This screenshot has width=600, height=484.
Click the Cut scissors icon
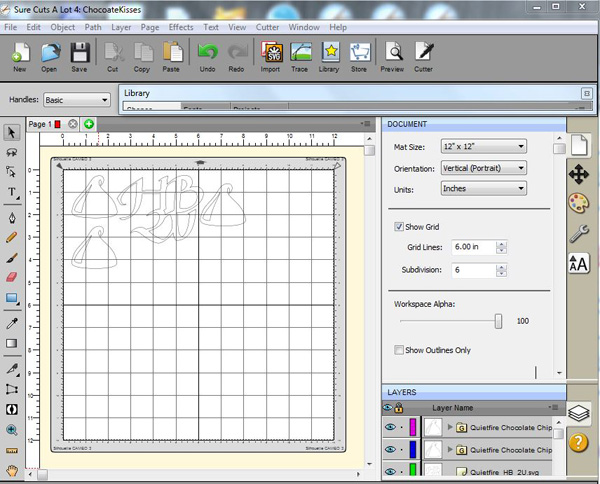(x=114, y=52)
